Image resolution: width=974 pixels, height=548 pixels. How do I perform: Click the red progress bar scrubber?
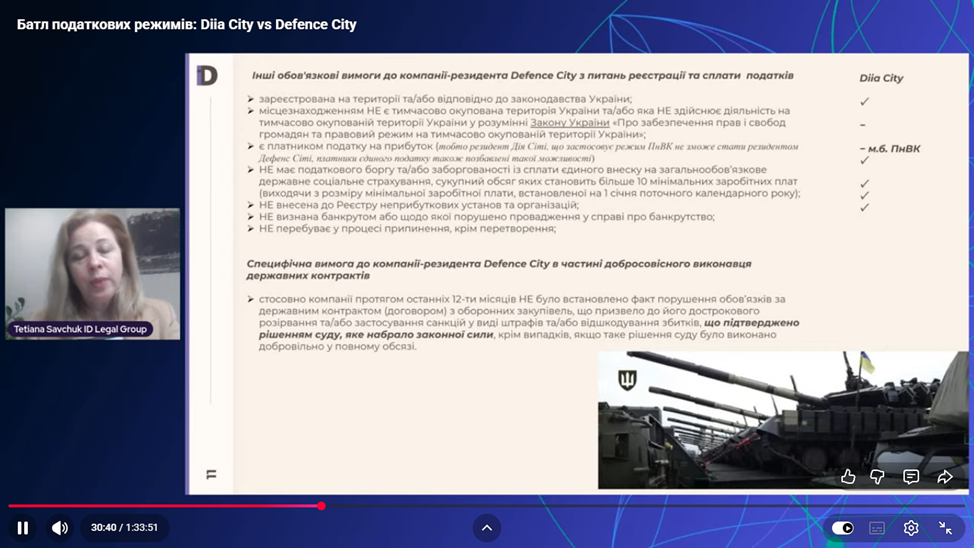(x=321, y=506)
